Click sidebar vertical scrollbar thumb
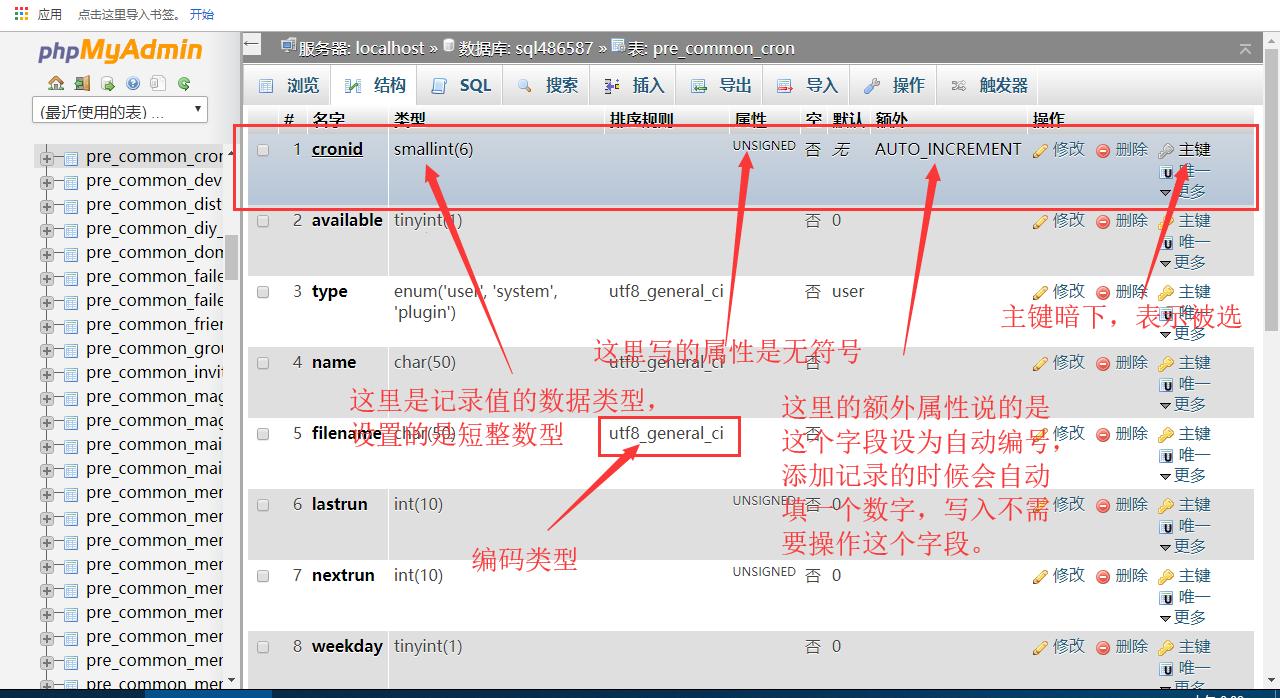The width and height of the screenshot is (1280, 698). 231,257
